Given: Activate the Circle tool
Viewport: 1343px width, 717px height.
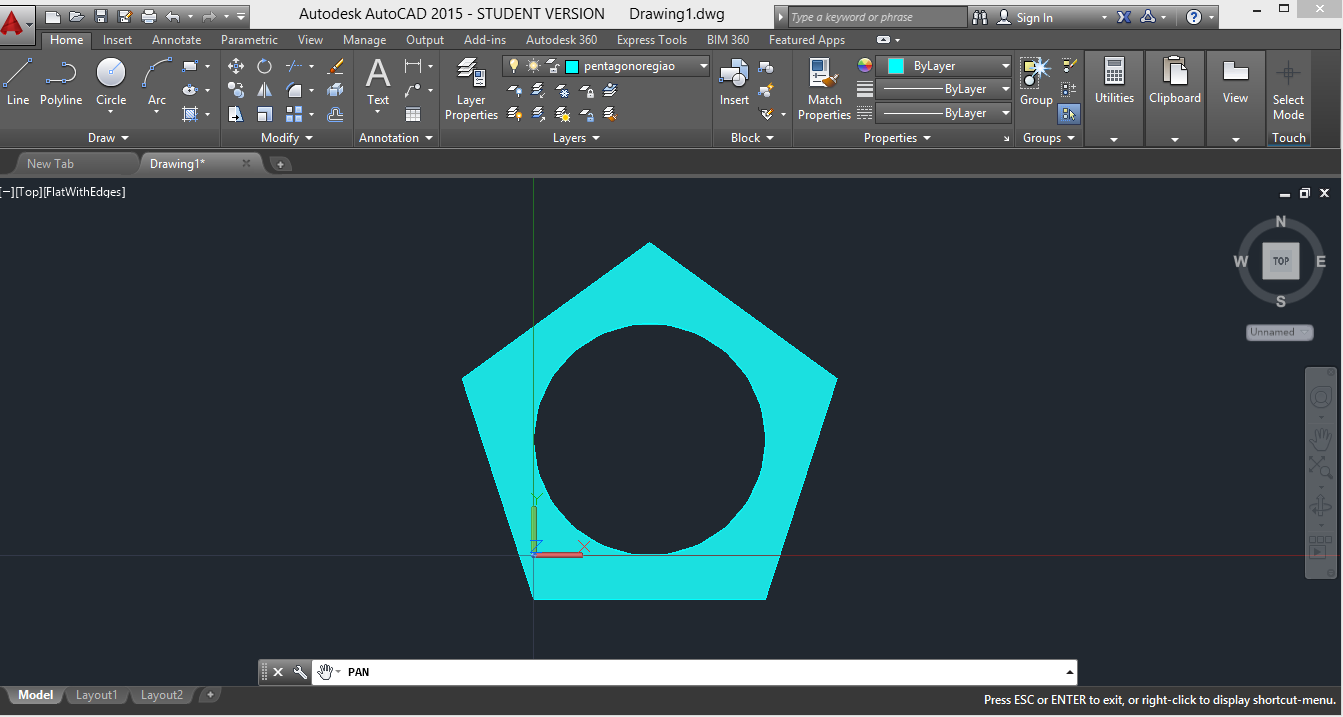Looking at the screenshot, I should point(111,82).
